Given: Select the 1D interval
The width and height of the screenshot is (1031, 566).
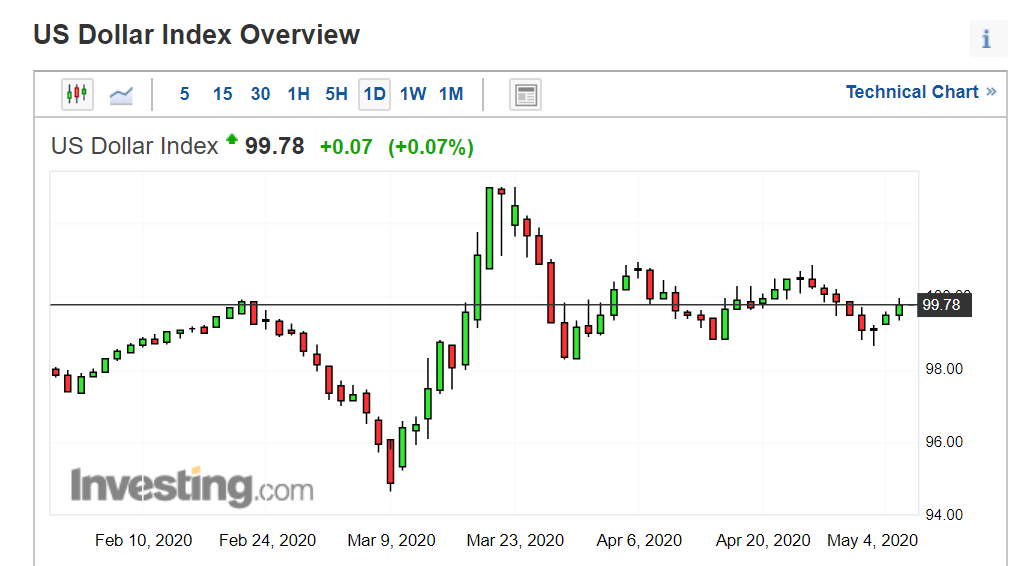Looking at the screenshot, I should pos(374,94).
